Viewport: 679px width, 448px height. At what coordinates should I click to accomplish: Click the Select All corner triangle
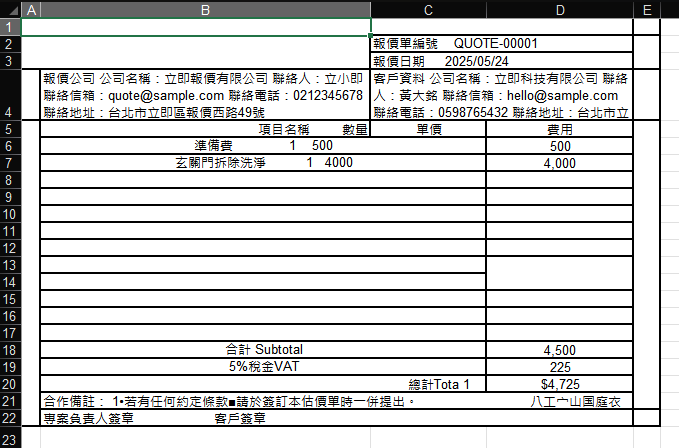[x=13, y=10]
